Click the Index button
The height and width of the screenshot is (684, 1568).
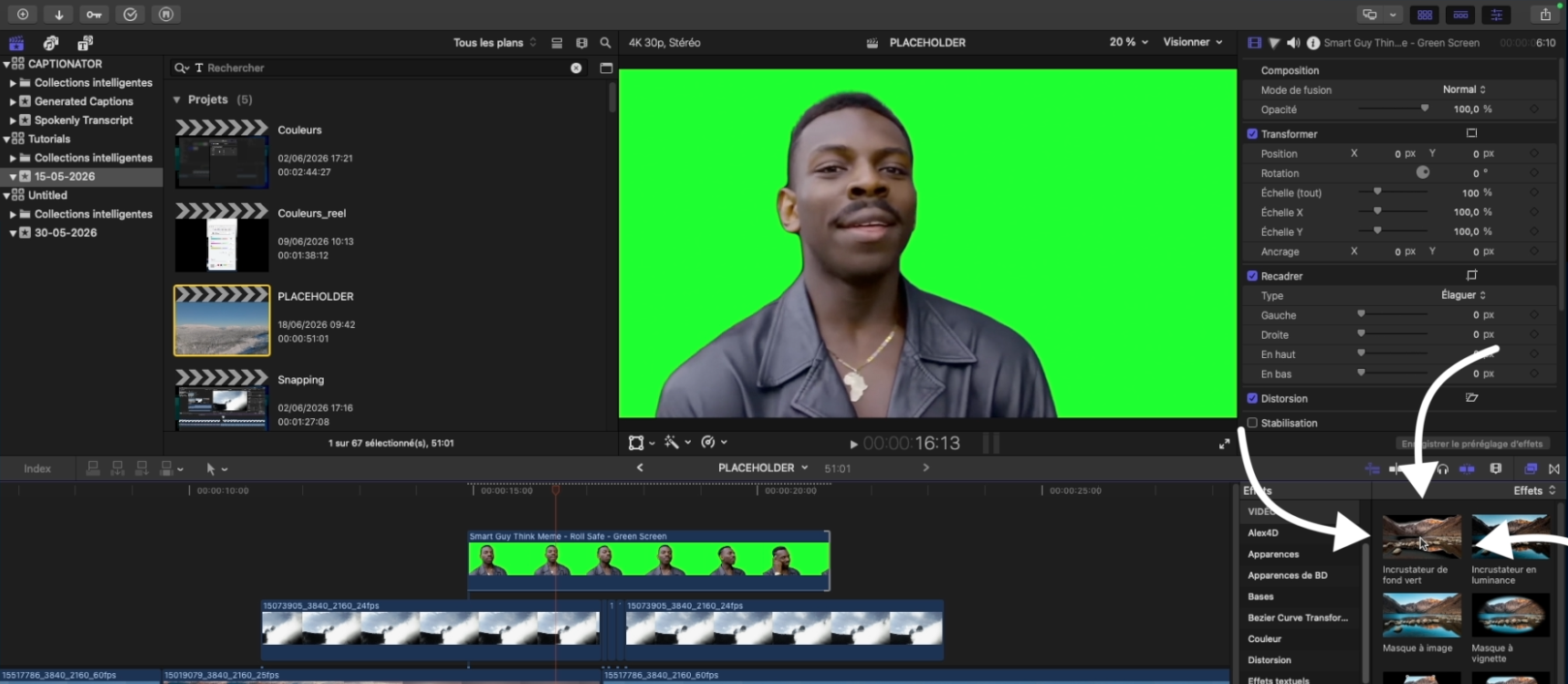37,468
